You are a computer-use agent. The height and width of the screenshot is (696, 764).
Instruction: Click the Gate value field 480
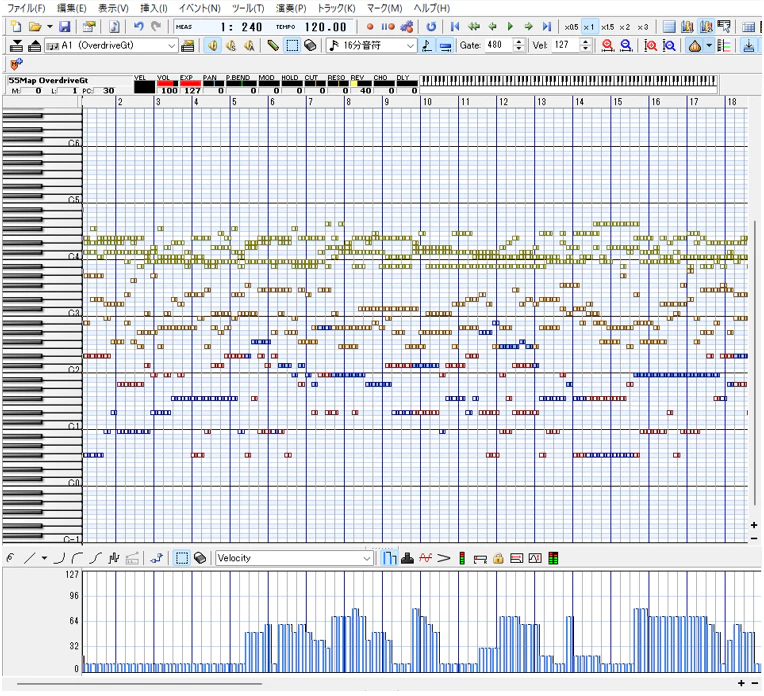tap(499, 45)
